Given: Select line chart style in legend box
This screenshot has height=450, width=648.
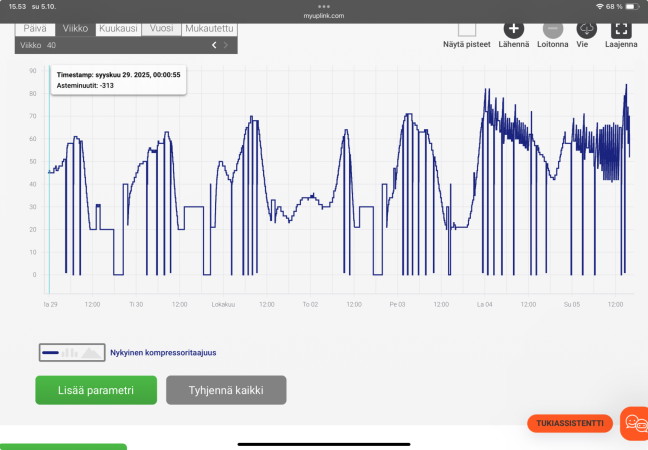Looking at the screenshot, I should pos(50,353).
